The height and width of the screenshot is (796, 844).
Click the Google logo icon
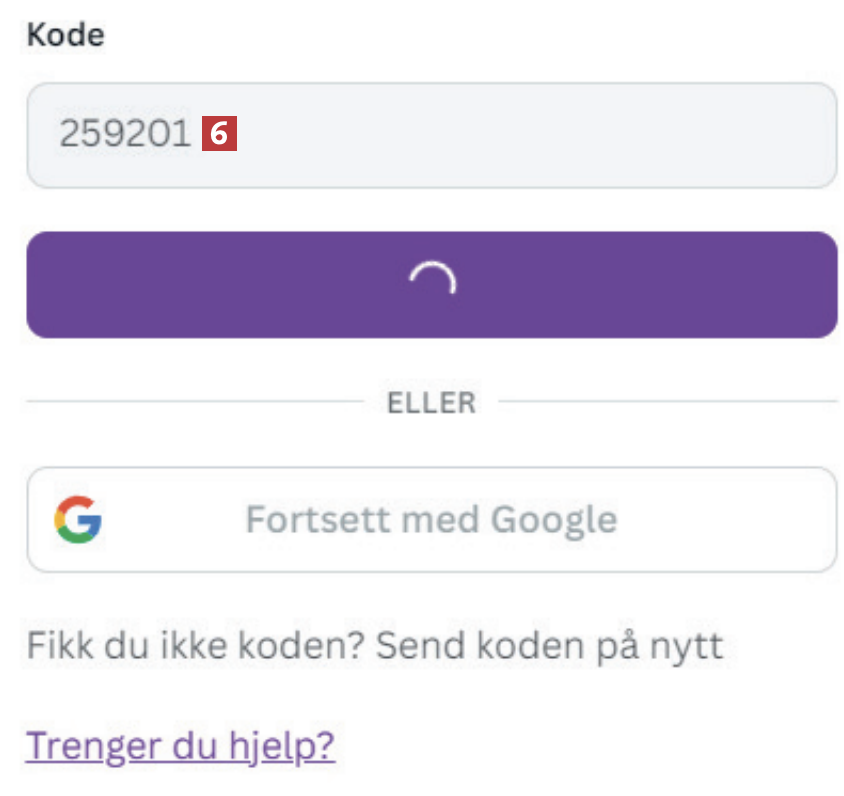click(78, 520)
